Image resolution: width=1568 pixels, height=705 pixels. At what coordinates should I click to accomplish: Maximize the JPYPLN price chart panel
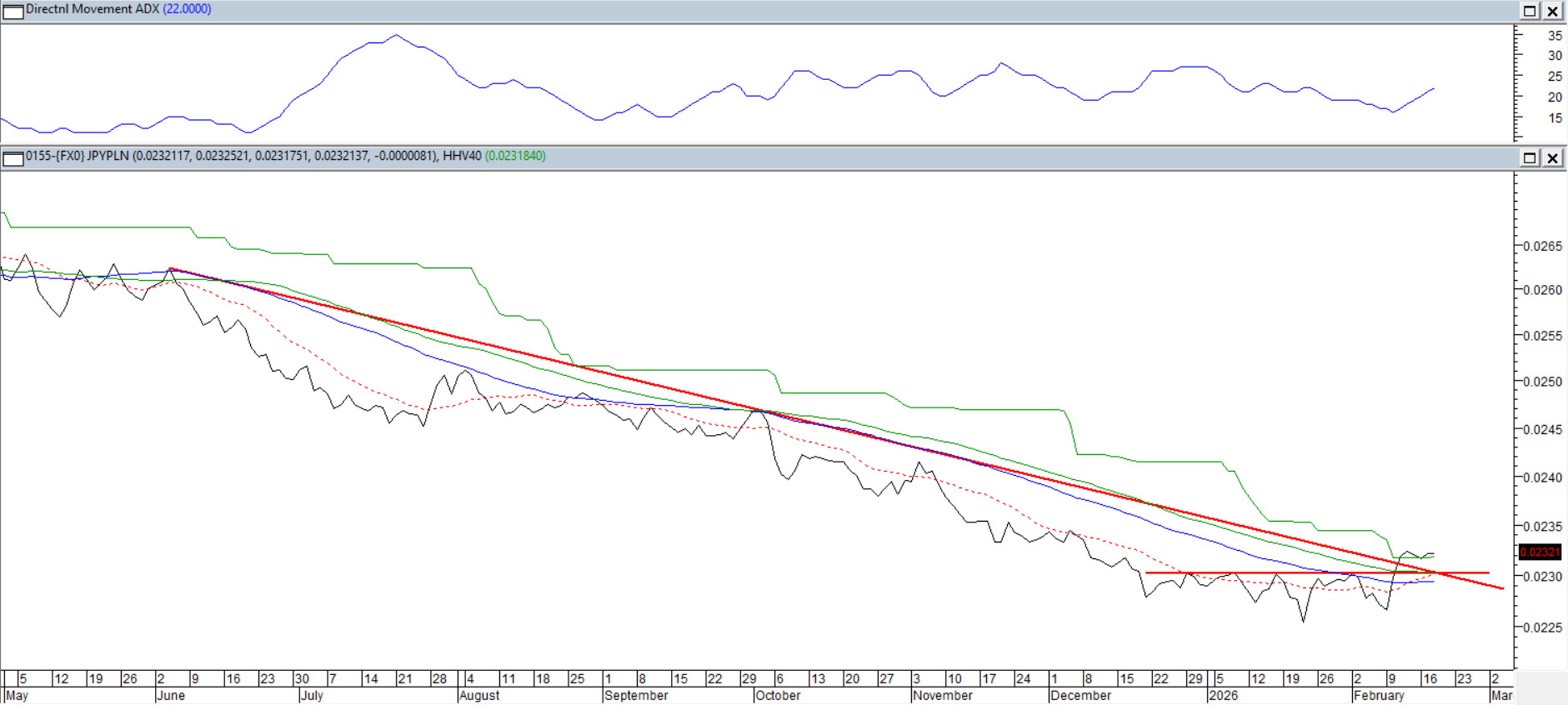(x=1530, y=157)
